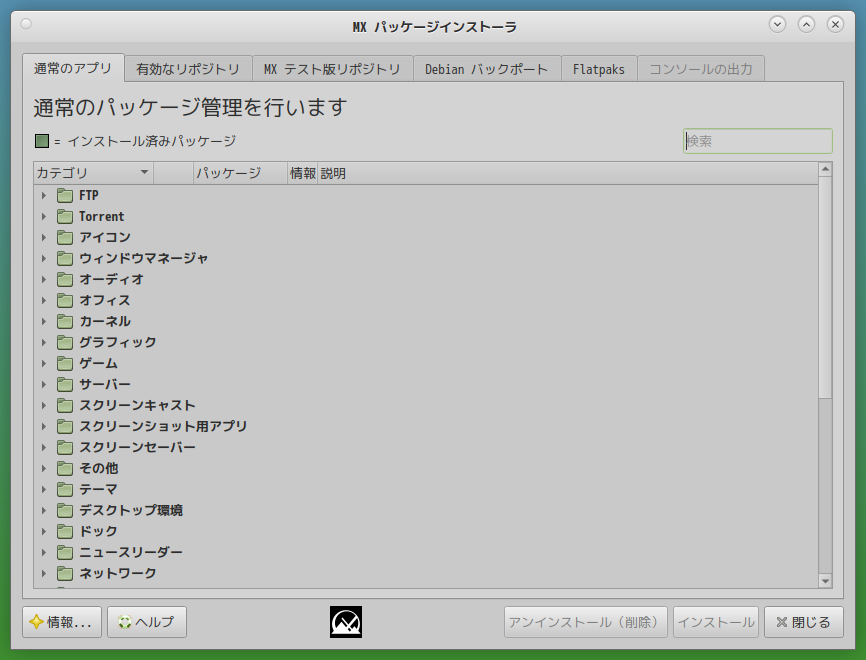
Task: Click the ウィンドウマネージャ folder icon
Action: [65, 258]
